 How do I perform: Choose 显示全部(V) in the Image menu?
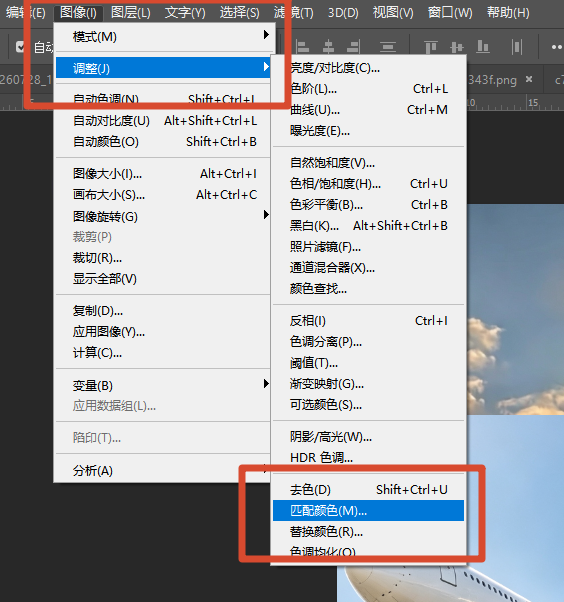(x=163, y=279)
